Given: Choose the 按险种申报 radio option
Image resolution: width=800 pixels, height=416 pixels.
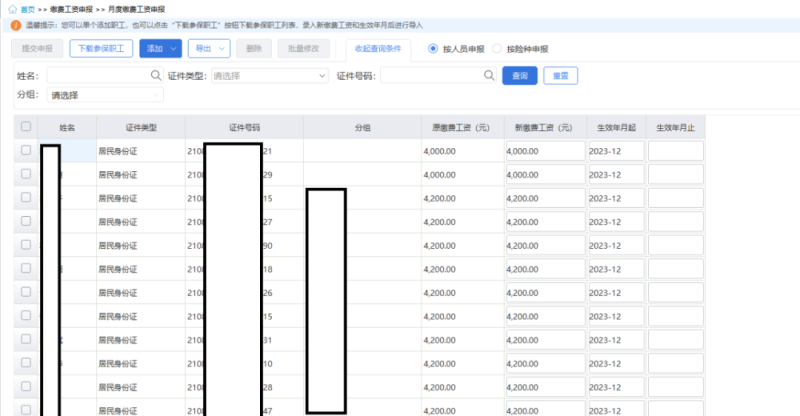Looking at the screenshot, I should pyautogui.click(x=497, y=48).
